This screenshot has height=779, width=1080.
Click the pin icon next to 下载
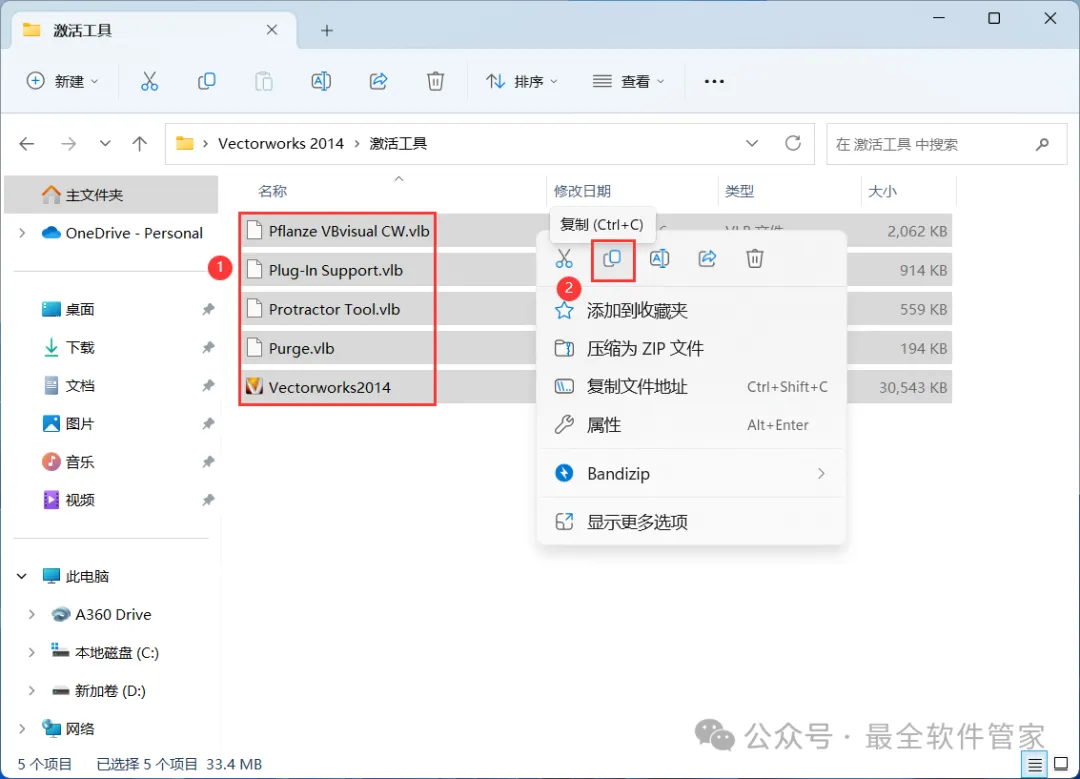(x=208, y=347)
